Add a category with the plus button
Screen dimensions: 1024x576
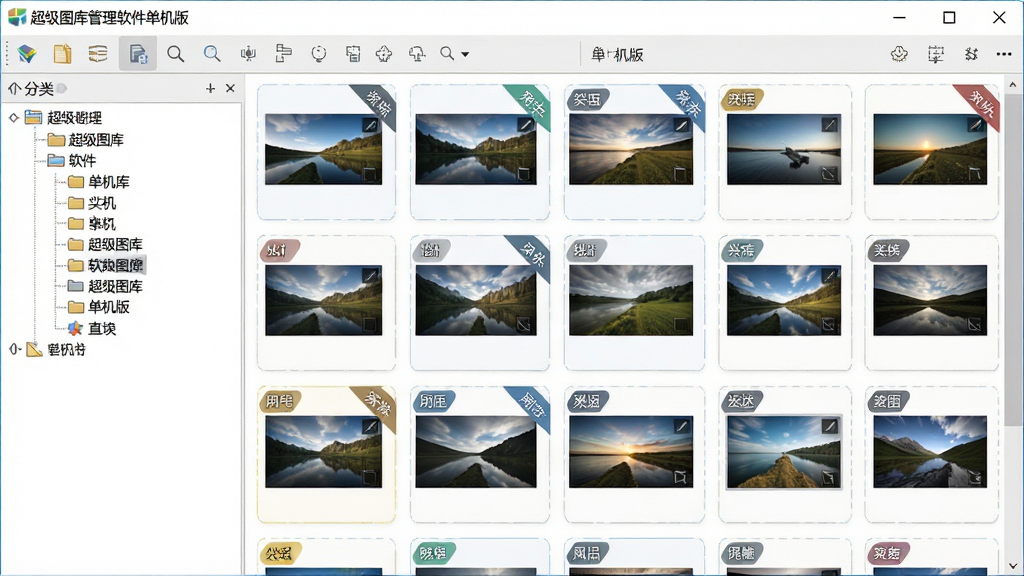point(210,88)
